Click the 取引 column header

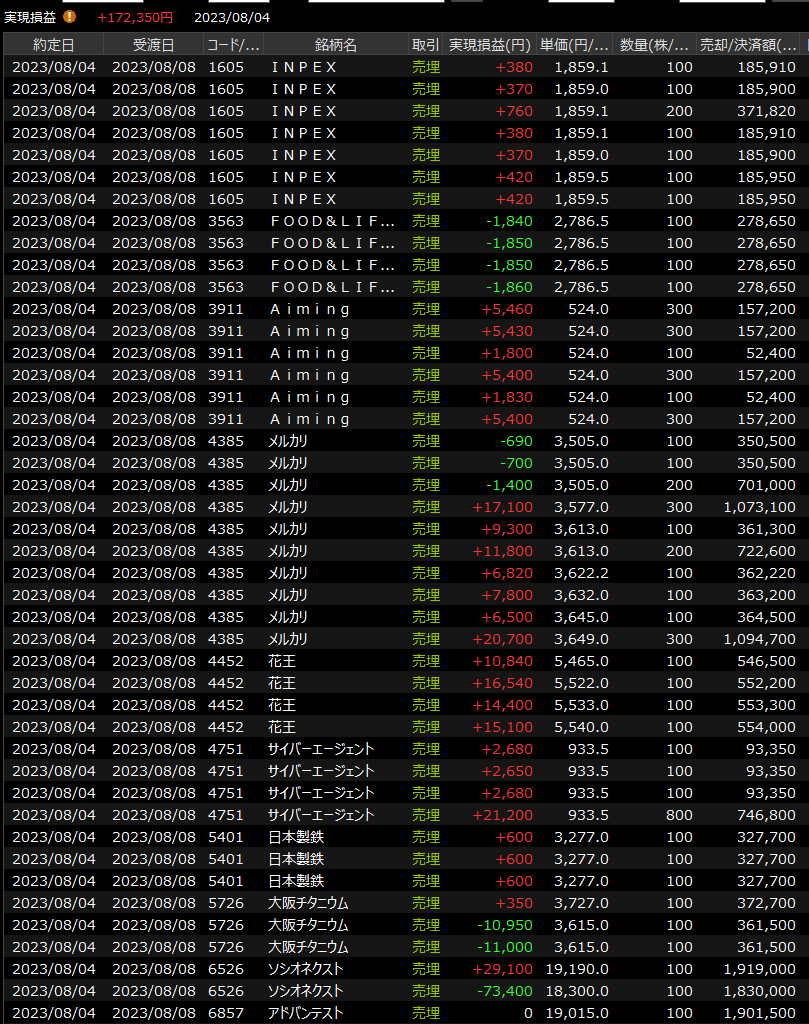click(x=425, y=45)
